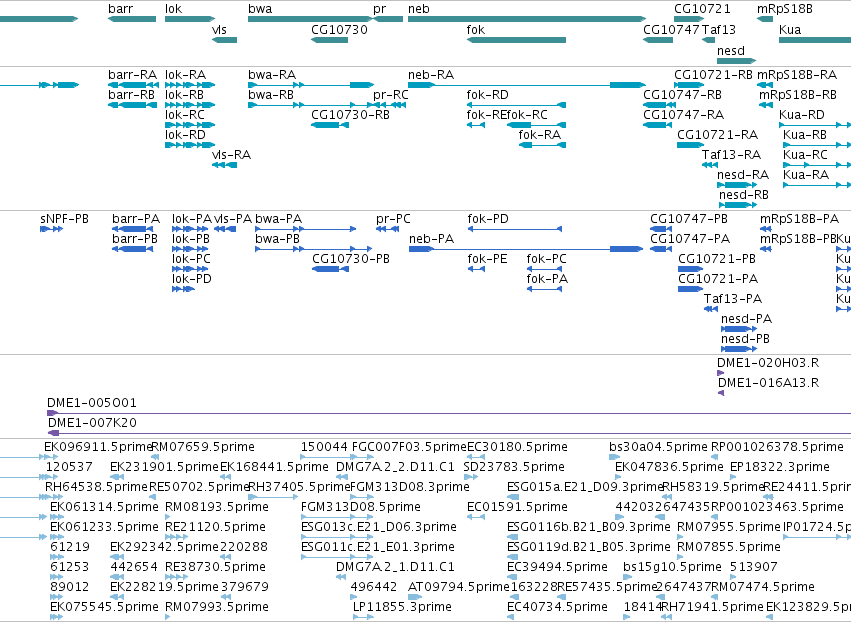Click the fok-RA transcript label
851x622 pixels.
[x=539, y=135]
